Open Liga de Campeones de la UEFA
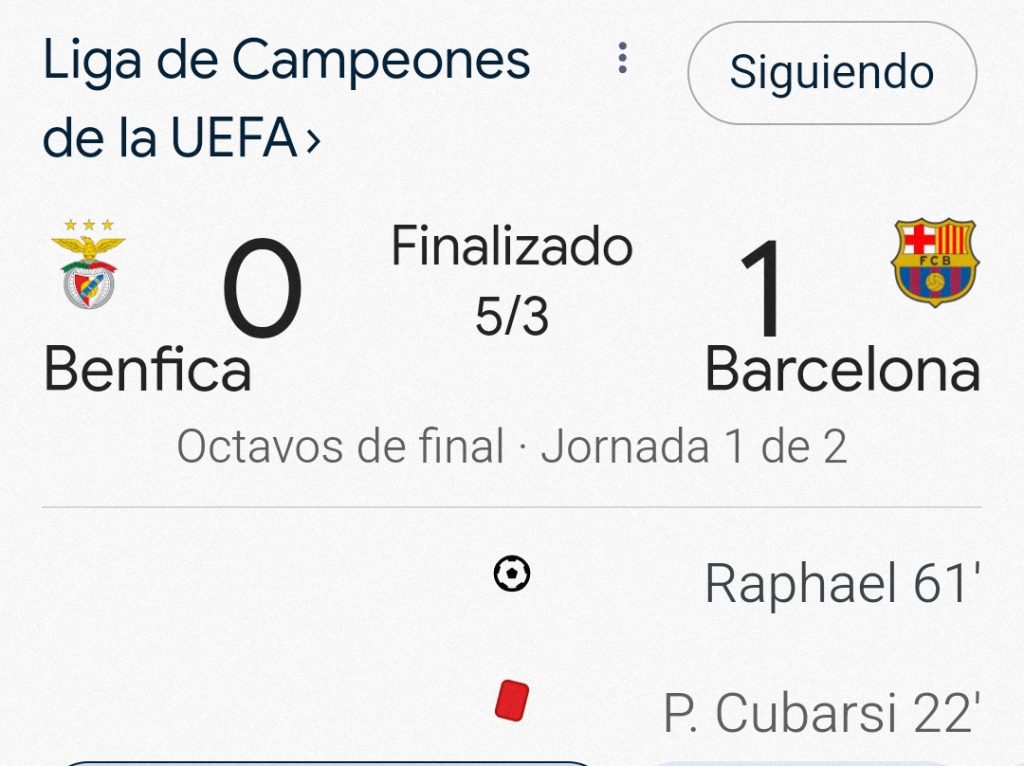The width and height of the screenshot is (1024, 766). coord(285,63)
